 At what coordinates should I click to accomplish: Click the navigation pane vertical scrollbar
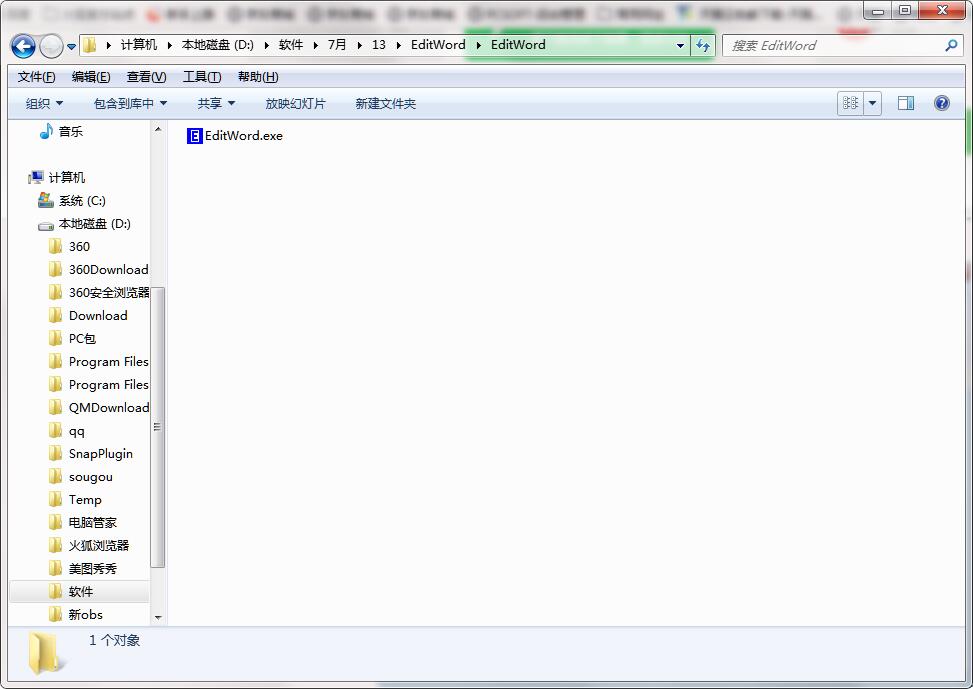[x=158, y=427]
